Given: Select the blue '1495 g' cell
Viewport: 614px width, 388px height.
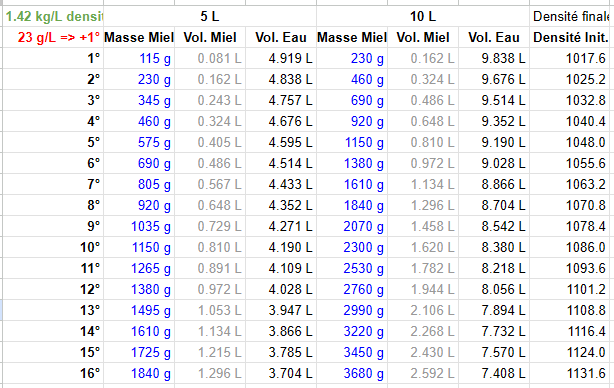Looking at the screenshot, I should pyautogui.click(x=139, y=310).
